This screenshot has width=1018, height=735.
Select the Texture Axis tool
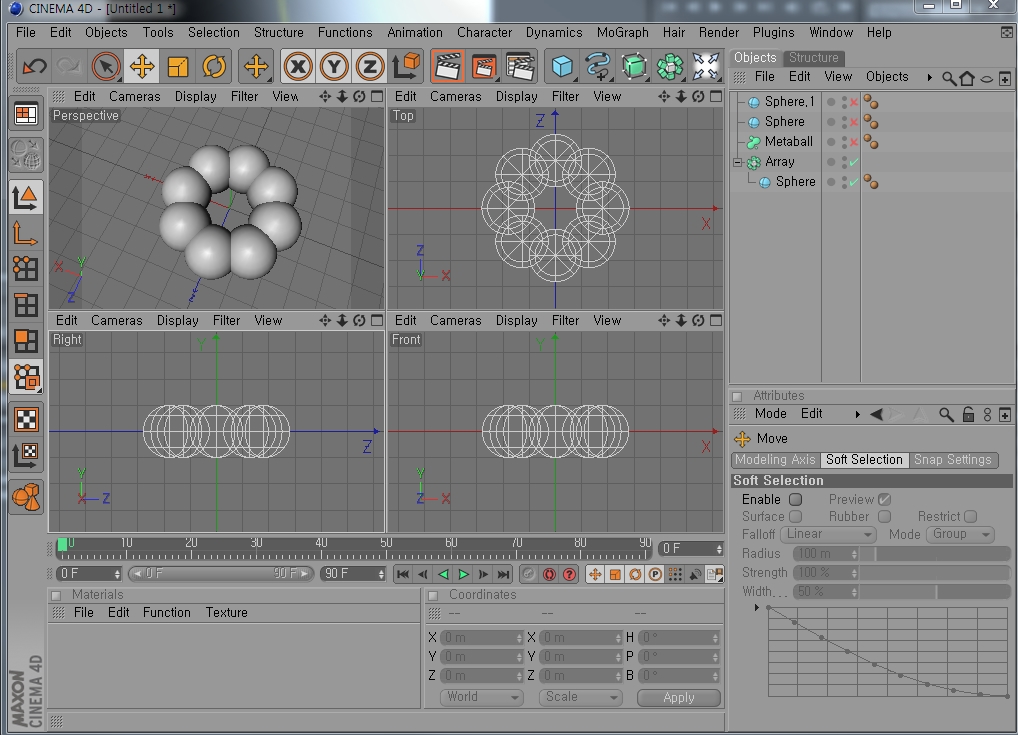coord(25,455)
